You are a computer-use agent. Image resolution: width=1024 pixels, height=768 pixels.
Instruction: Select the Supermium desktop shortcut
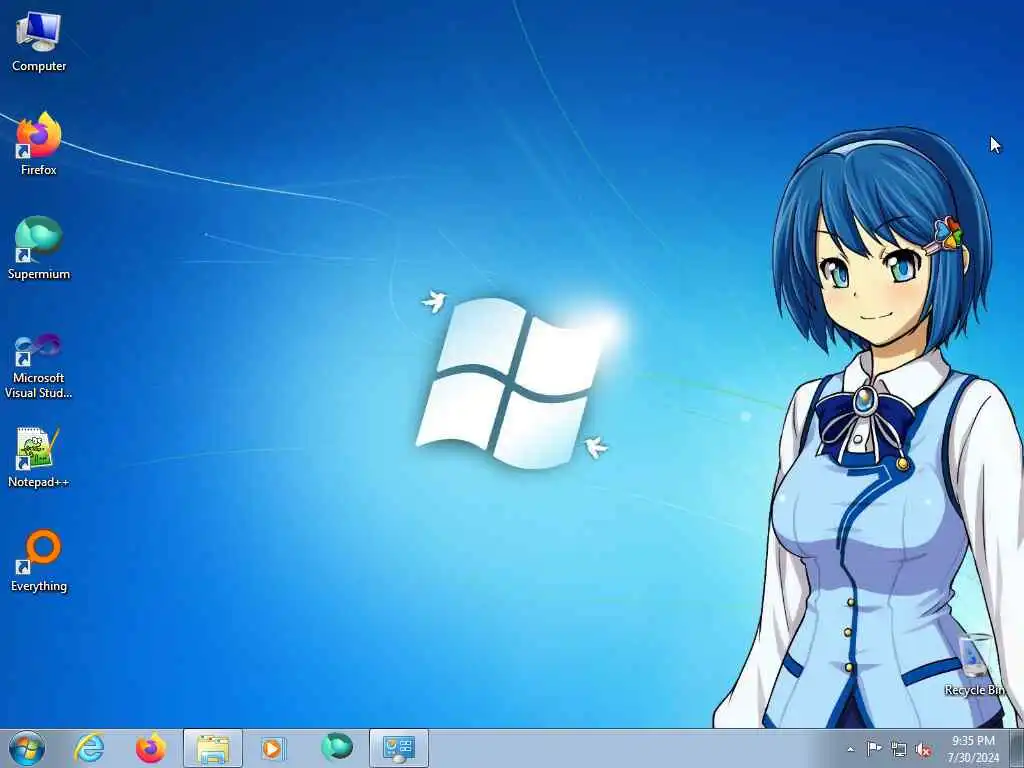39,248
